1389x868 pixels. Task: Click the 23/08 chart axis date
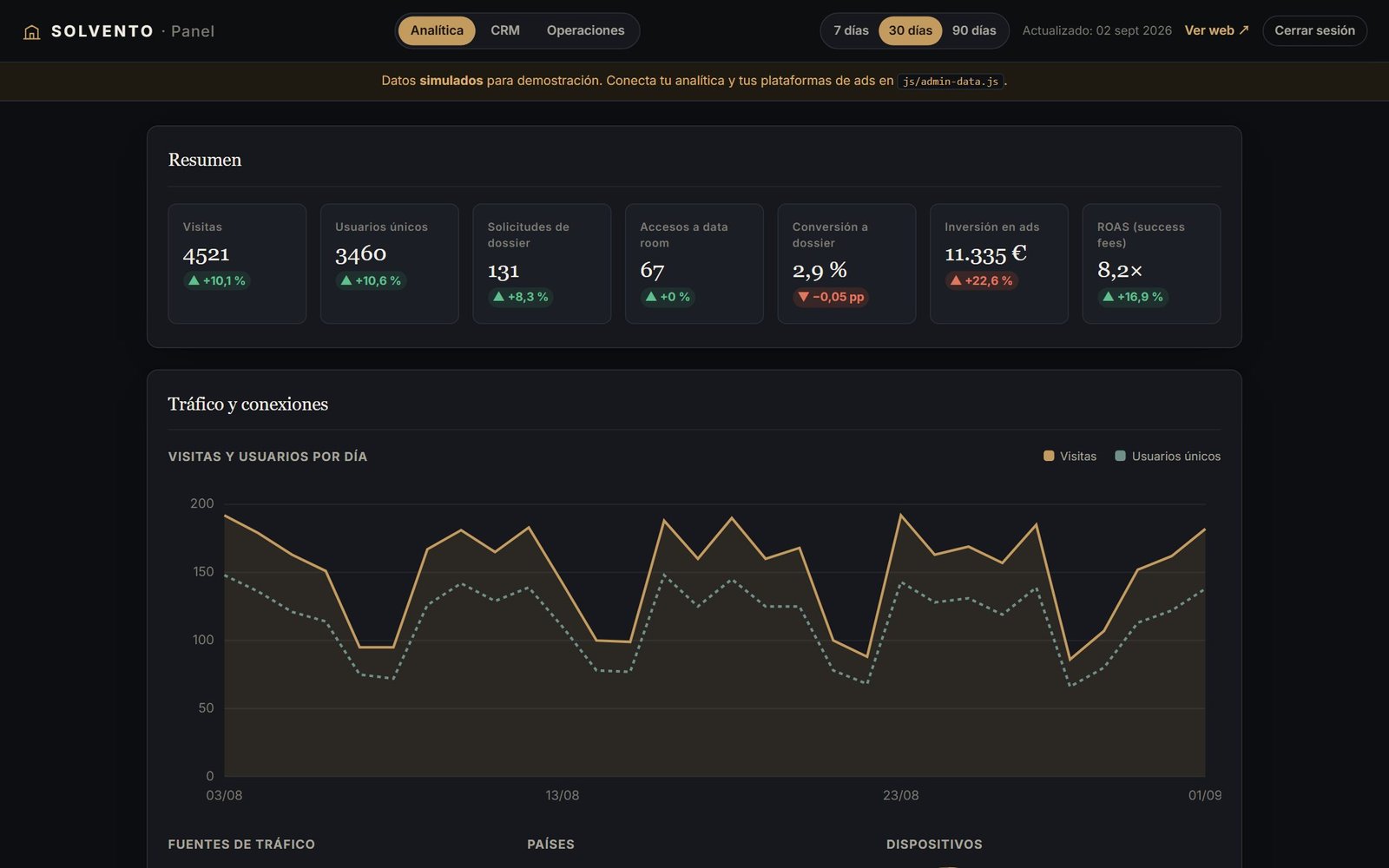coord(901,795)
